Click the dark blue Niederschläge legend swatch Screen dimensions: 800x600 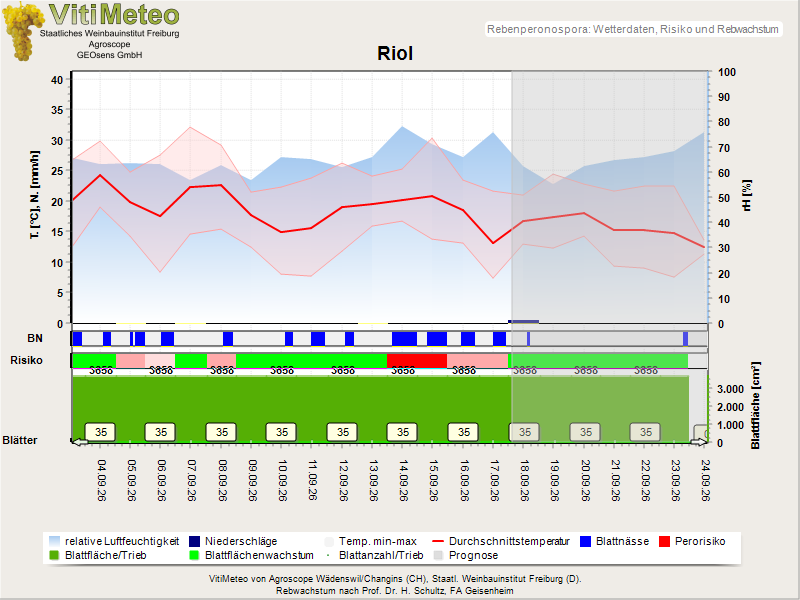point(194,541)
